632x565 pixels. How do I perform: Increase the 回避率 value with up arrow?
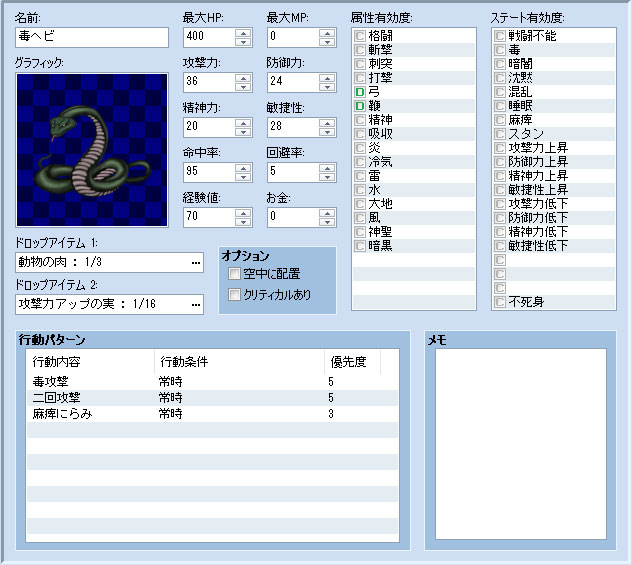click(x=327, y=166)
